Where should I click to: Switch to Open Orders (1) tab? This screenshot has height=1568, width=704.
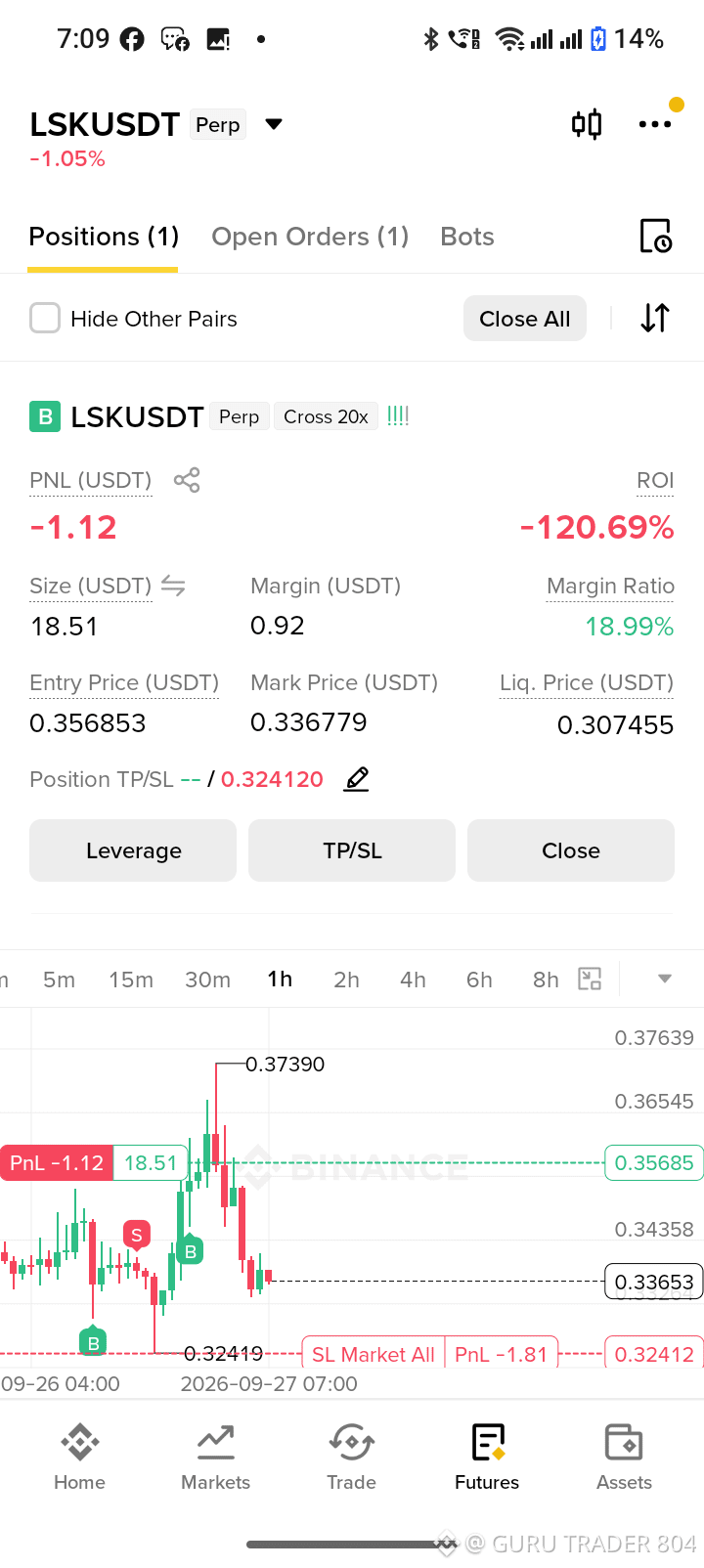click(x=310, y=237)
